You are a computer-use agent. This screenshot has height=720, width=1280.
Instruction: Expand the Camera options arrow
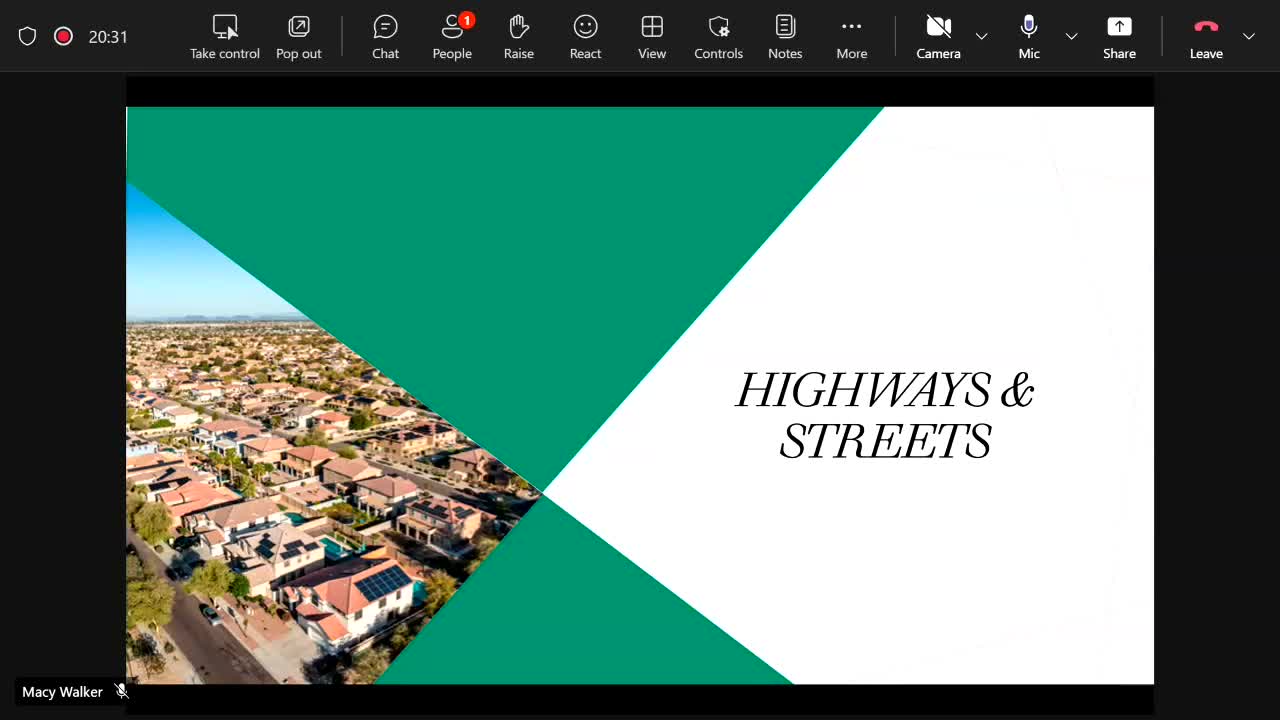pyautogui.click(x=981, y=37)
